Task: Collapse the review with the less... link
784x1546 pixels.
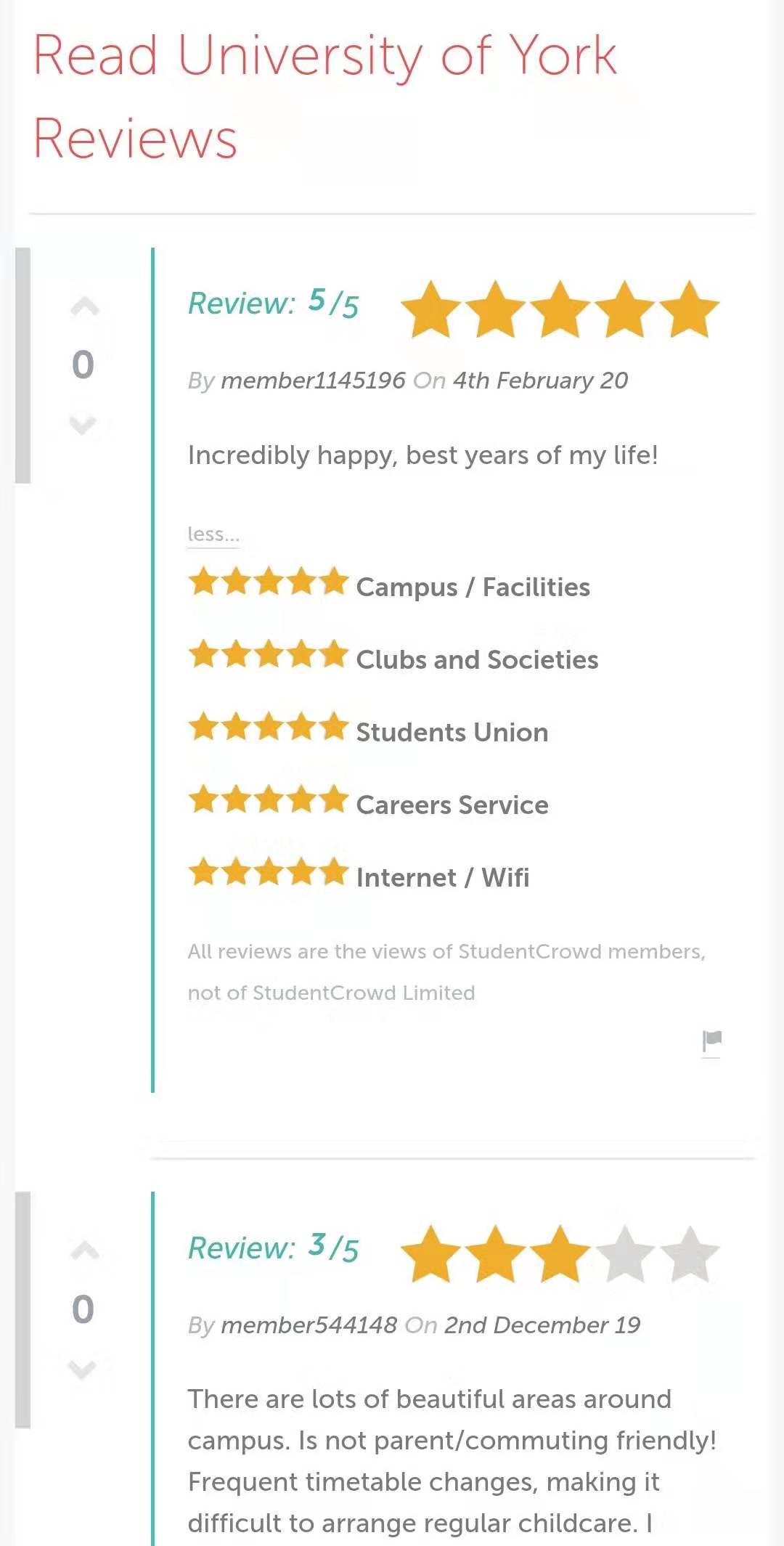Action: [x=213, y=534]
